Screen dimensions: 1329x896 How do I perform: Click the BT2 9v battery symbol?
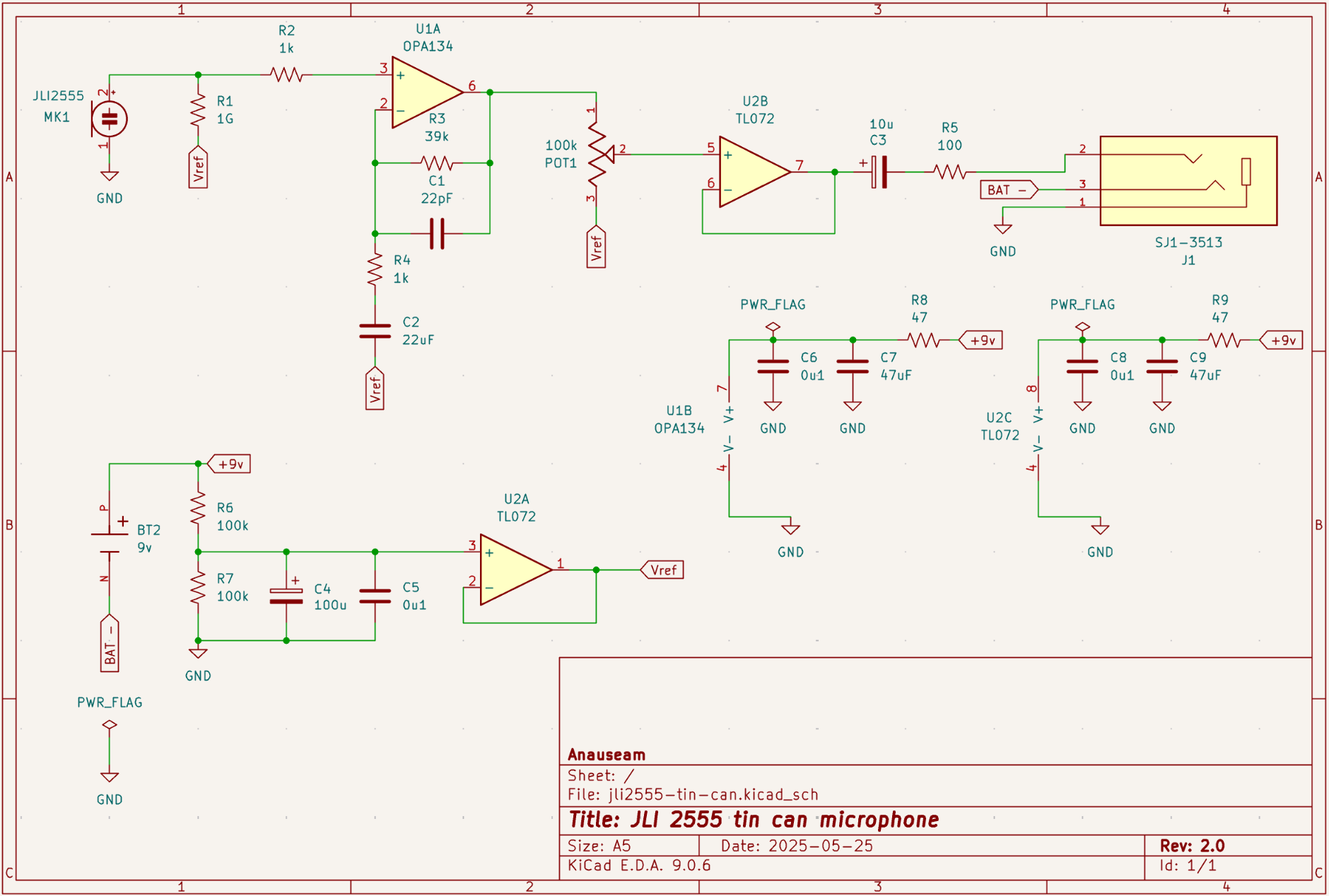click(x=110, y=543)
